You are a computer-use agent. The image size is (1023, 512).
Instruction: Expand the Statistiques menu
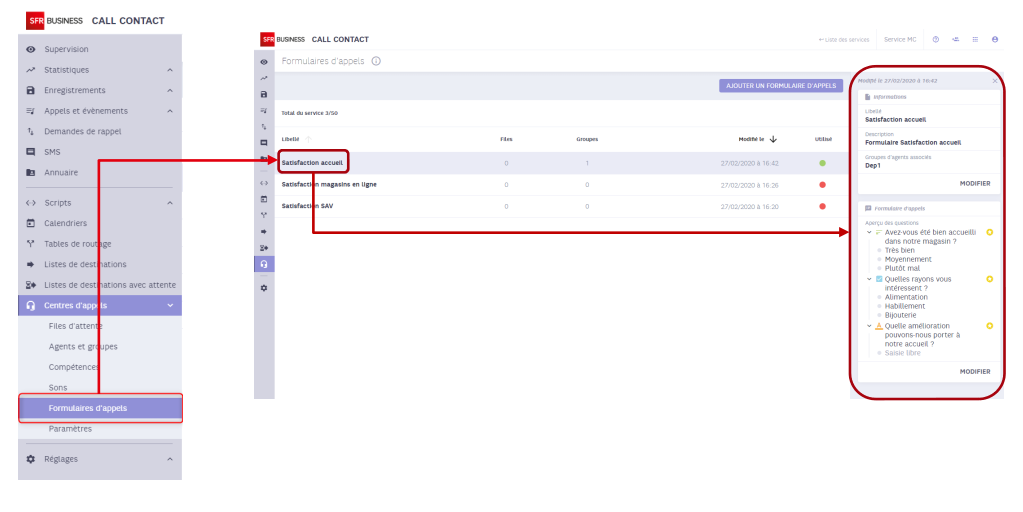pyautogui.click(x=170, y=70)
